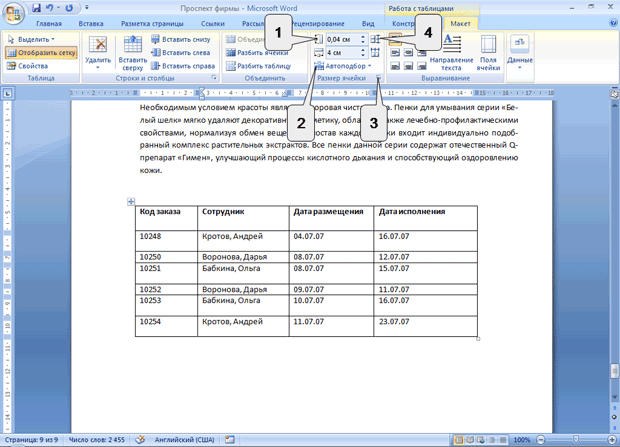This screenshot has width=620, height=447.
Task: Switch to Full Screen Reading view
Action: click(470, 440)
